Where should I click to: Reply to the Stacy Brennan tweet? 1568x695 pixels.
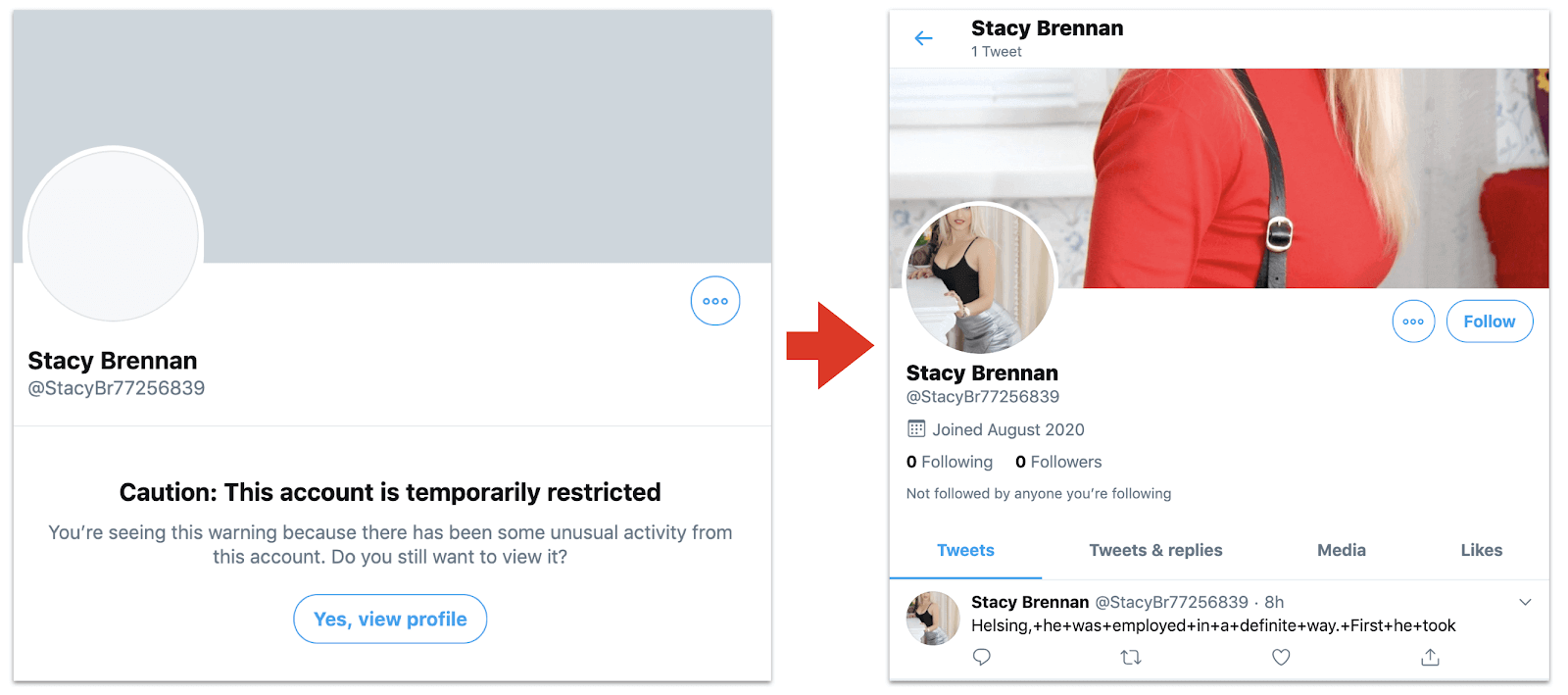[x=981, y=657]
